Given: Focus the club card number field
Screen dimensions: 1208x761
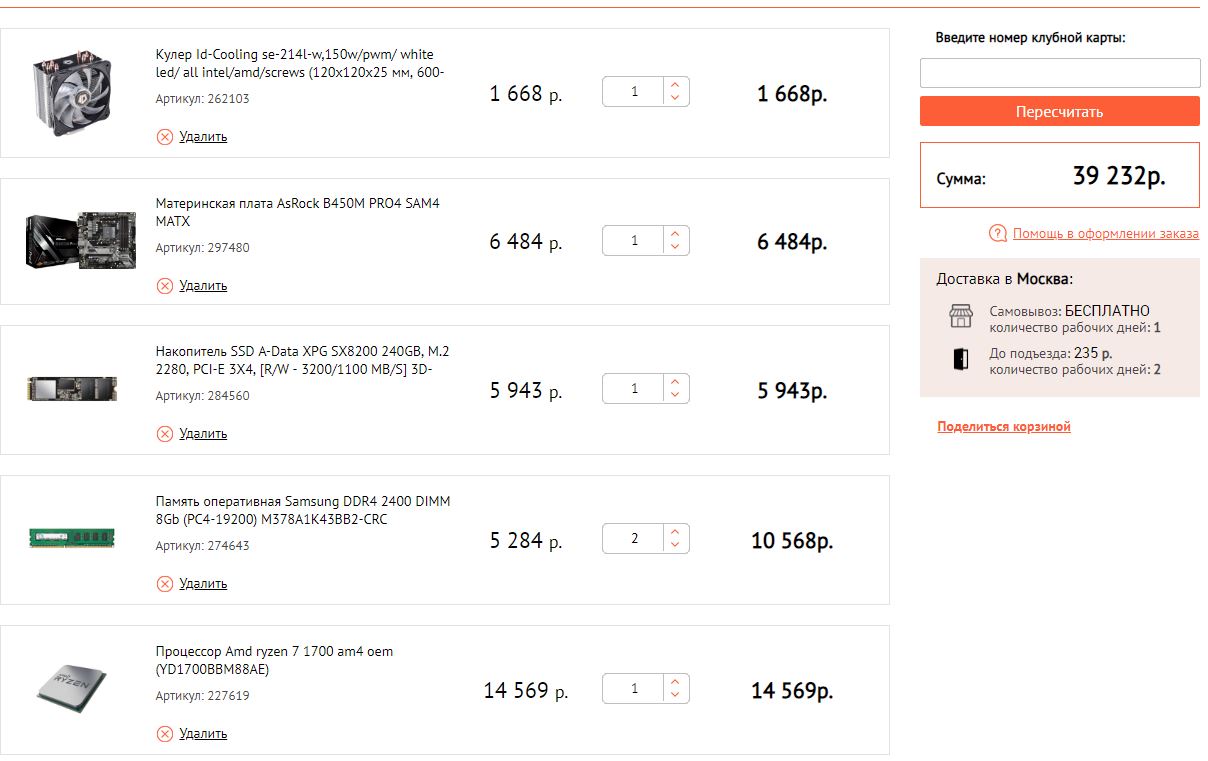Looking at the screenshot, I should [1059, 73].
